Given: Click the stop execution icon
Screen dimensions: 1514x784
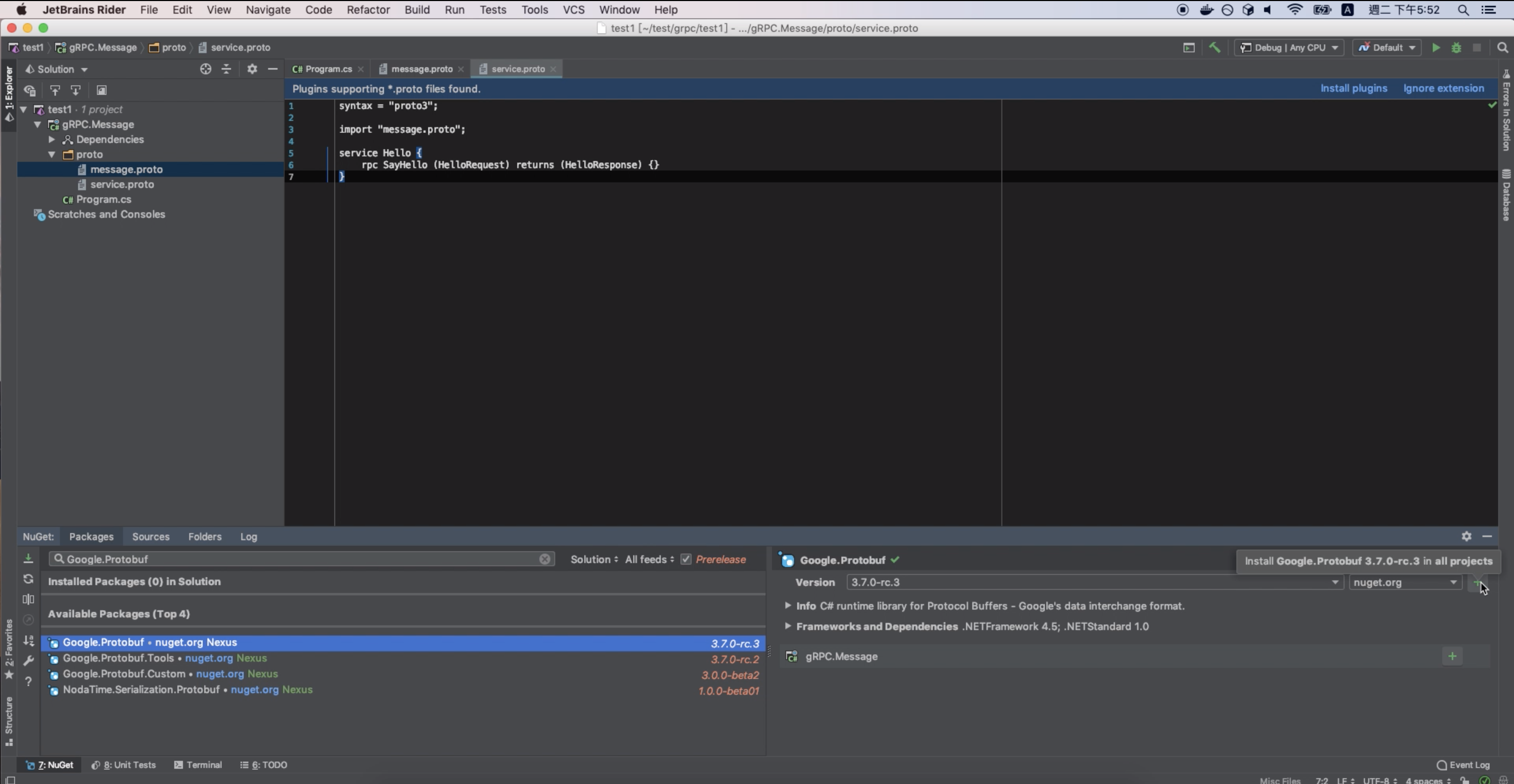Looking at the screenshot, I should point(1476,48).
